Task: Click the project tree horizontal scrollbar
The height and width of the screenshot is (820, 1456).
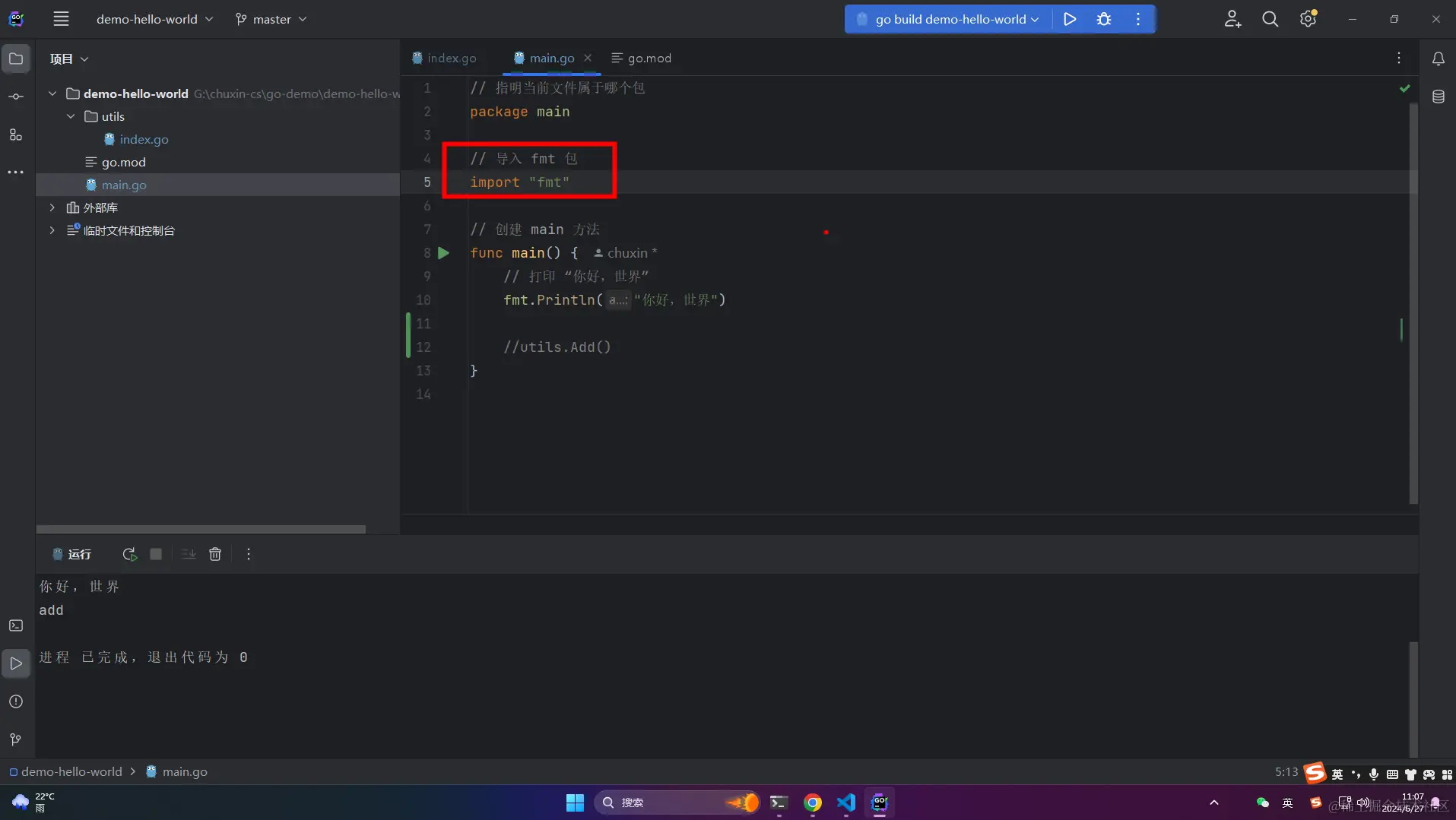Action: (201, 529)
